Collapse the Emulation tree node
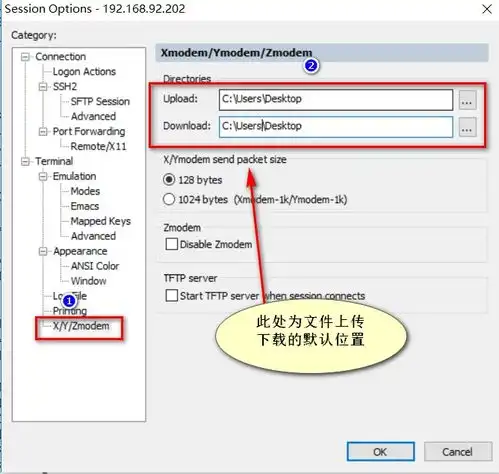Screen dimensions: 499x474 click(x=43, y=176)
